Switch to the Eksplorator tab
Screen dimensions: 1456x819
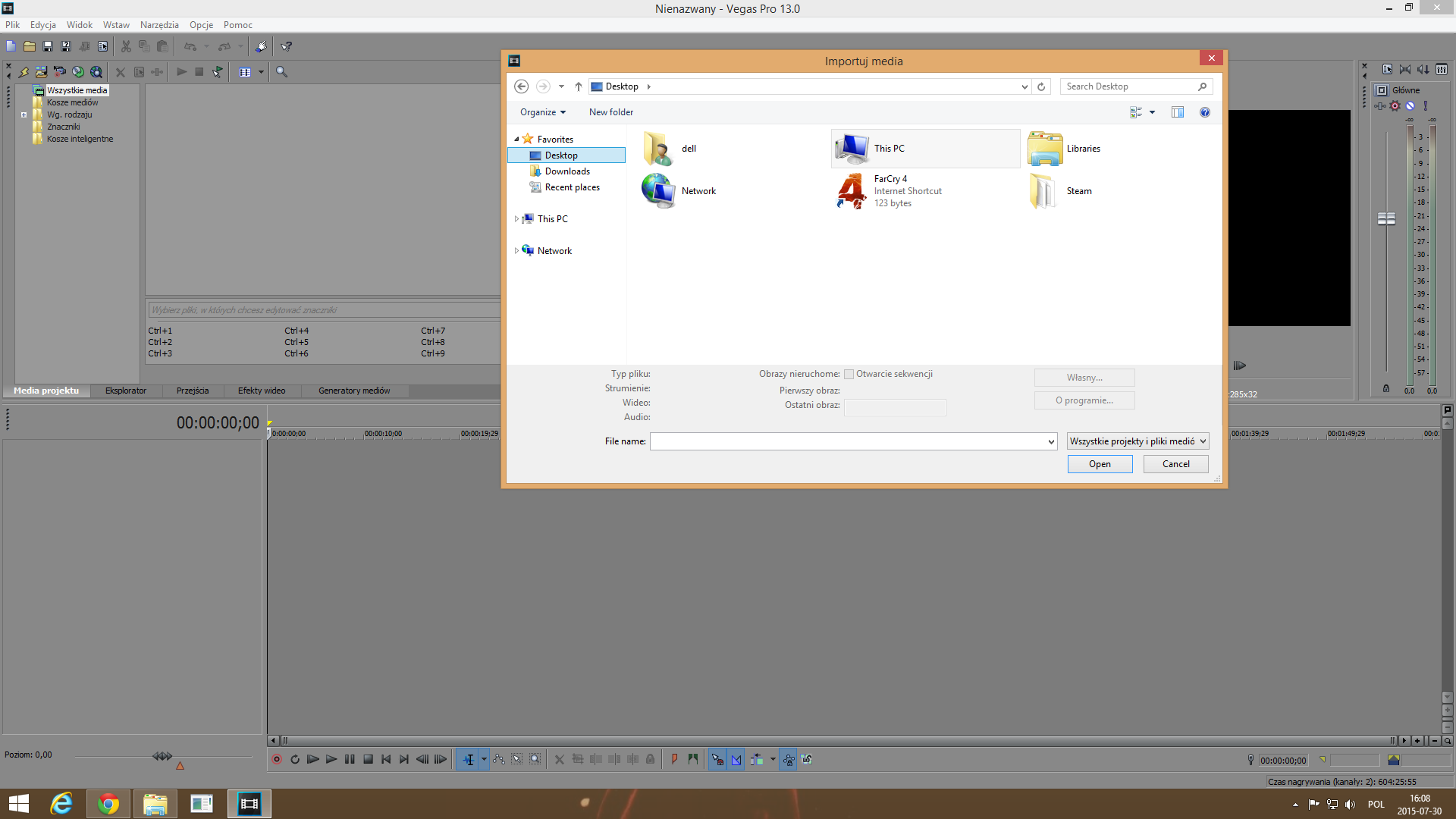pyautogui.click(x=126, y=391)
